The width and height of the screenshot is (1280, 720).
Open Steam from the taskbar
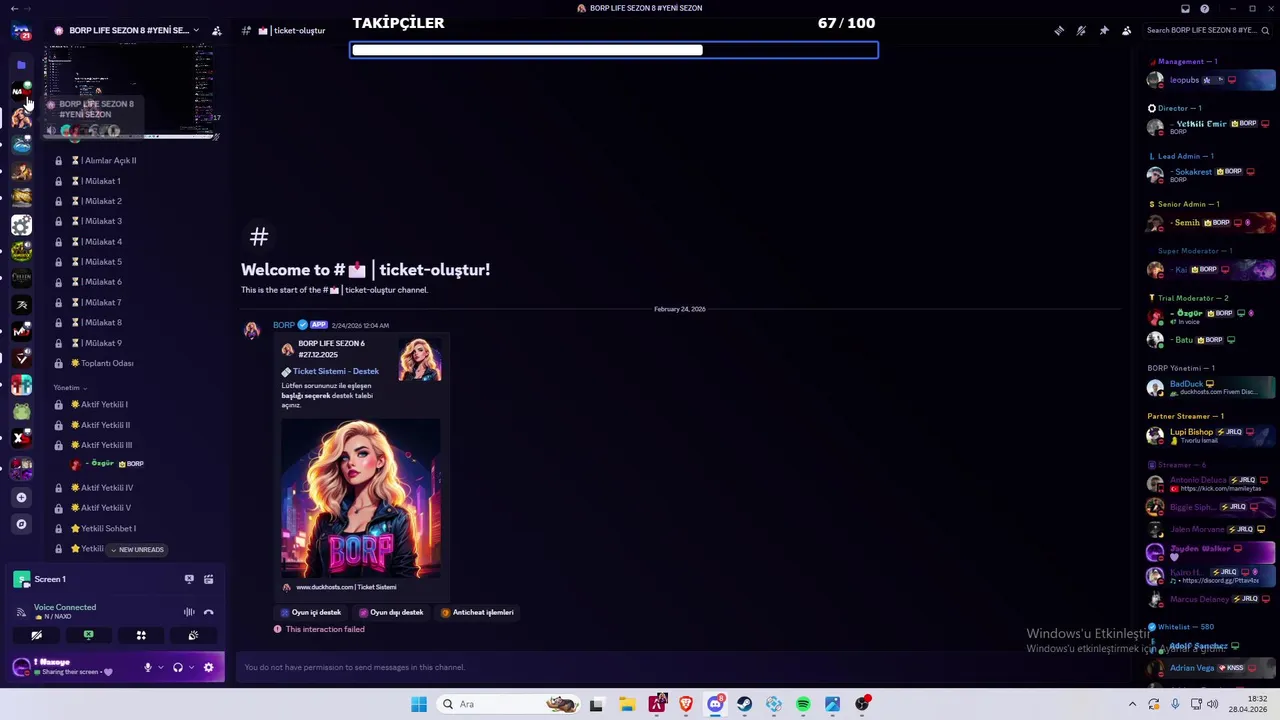coord(744,704)
